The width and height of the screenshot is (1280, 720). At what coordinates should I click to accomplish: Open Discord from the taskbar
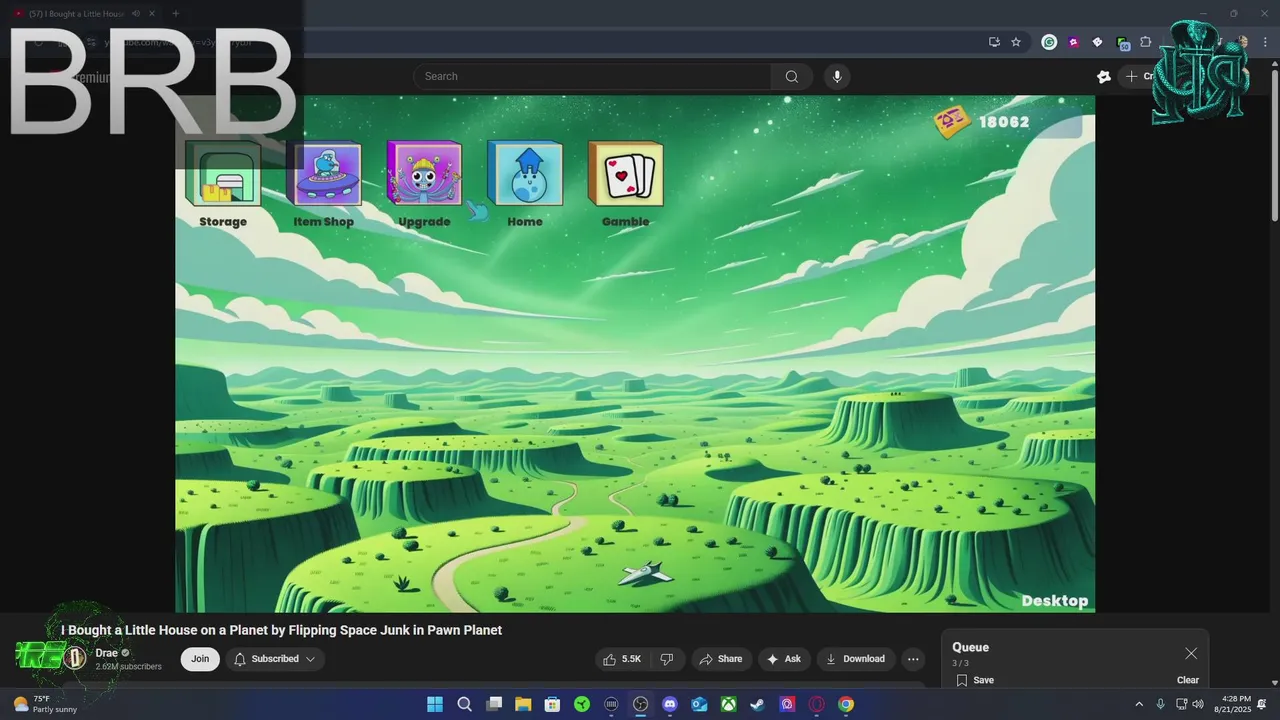pyautogui.click(x=670, y=704)
